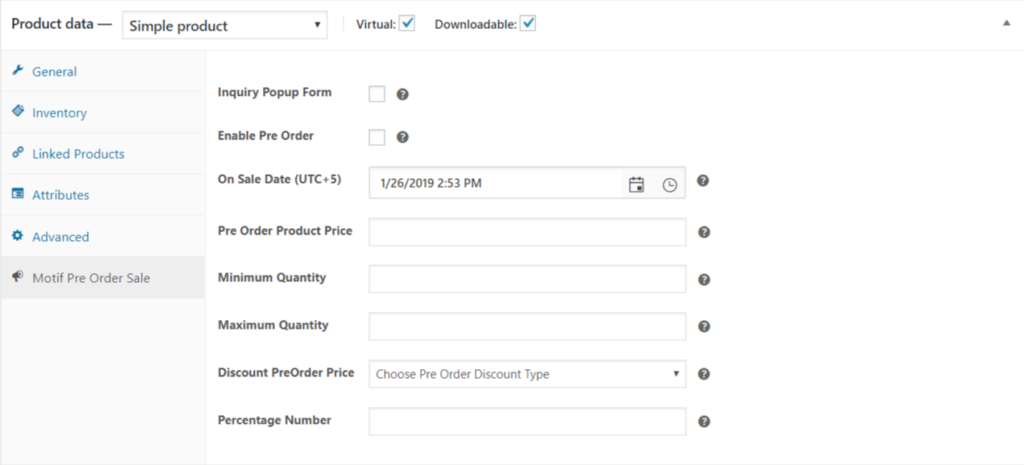Click help icon next to Percentage Number
The image size is (1024, 465).
click(703, 422)
